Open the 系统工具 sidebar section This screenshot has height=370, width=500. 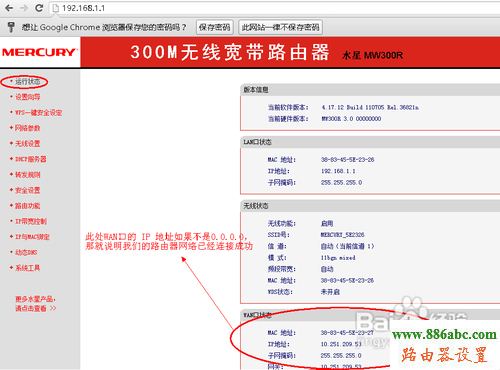(x=28, y=268)
